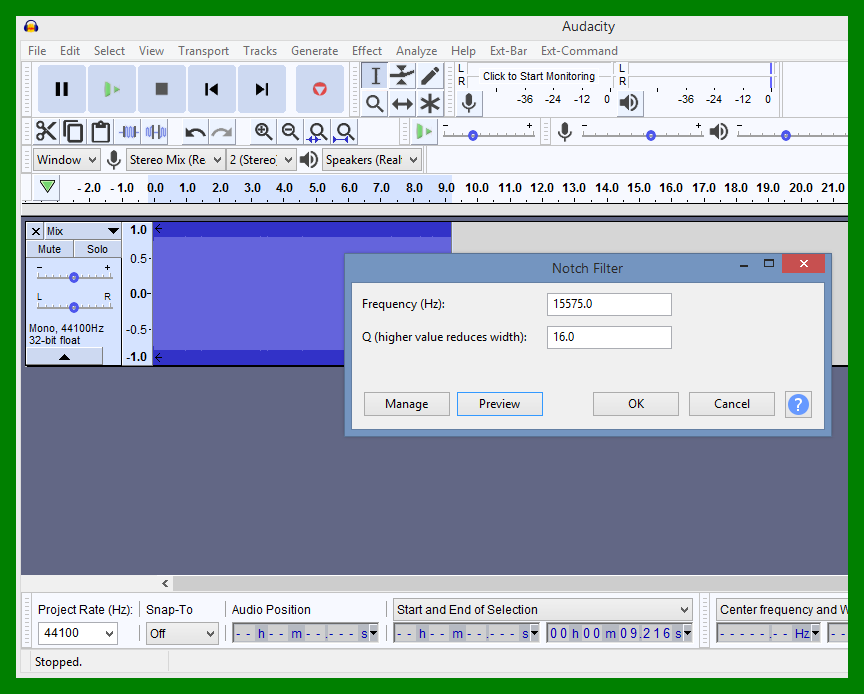Click the Trim audio icon
This screenshot has width=864, height=694.
tap(128, 132)
